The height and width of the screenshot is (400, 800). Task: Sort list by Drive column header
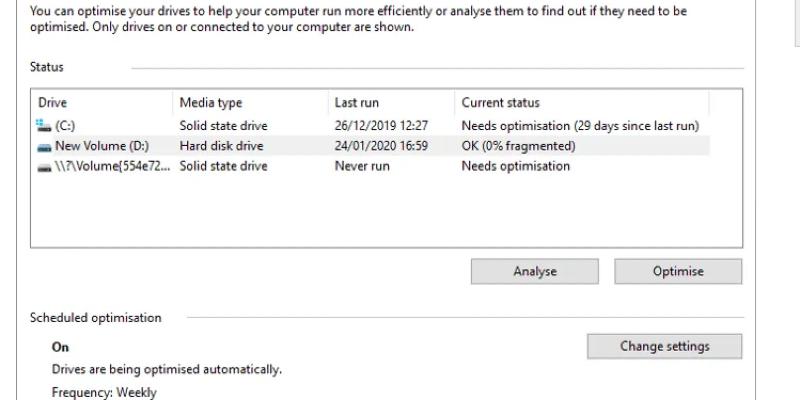click(x=102, y=103)
